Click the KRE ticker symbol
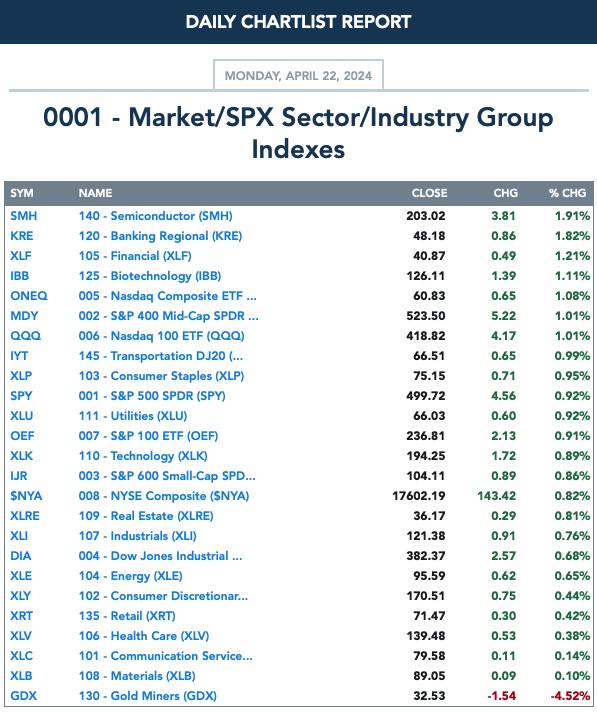The width and height of the screenshot is (597, 712). [22, 236]
